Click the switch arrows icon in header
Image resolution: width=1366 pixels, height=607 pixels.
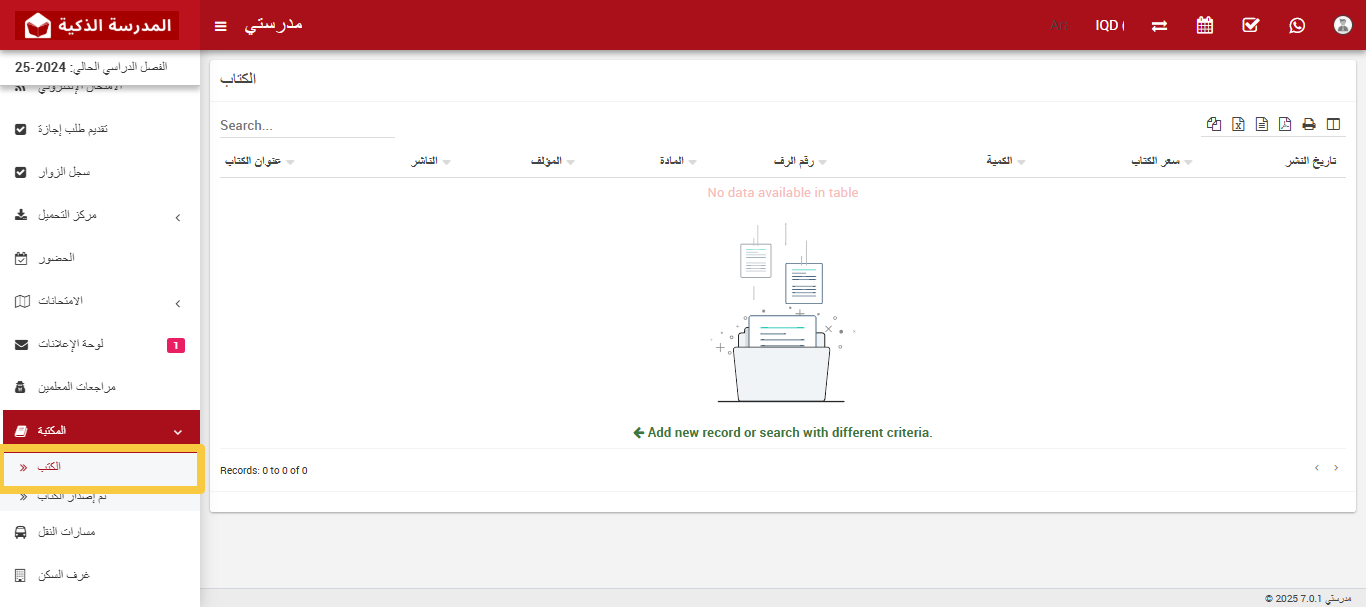(x=1159, y=25)
